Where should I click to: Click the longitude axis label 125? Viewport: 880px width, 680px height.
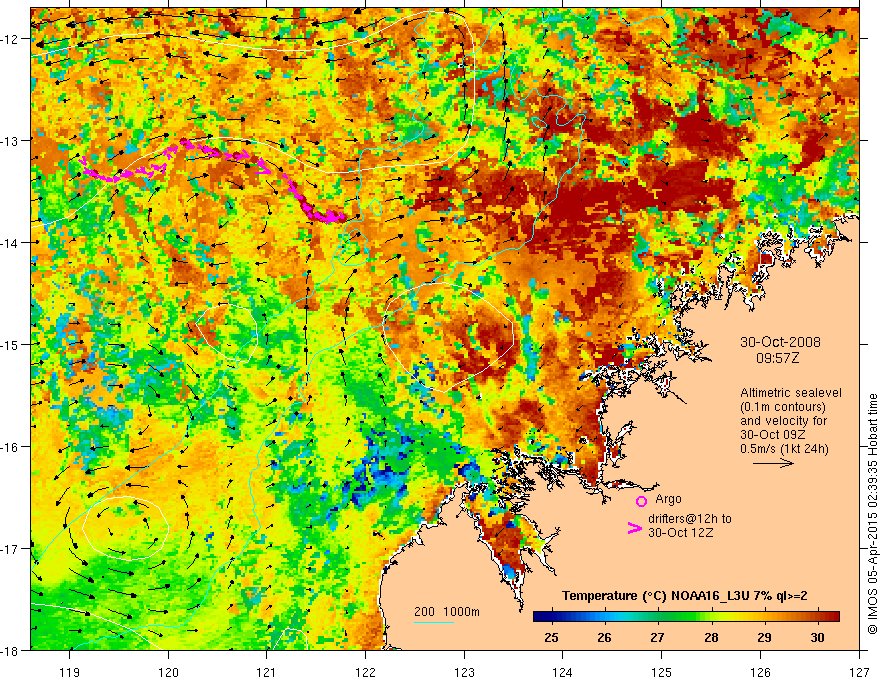[661, 672]
